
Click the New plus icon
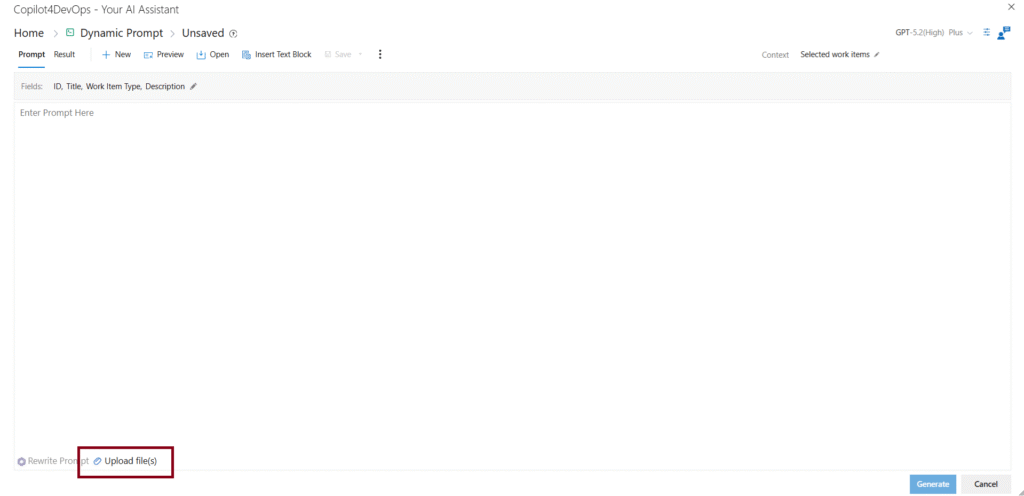(106, 55)
